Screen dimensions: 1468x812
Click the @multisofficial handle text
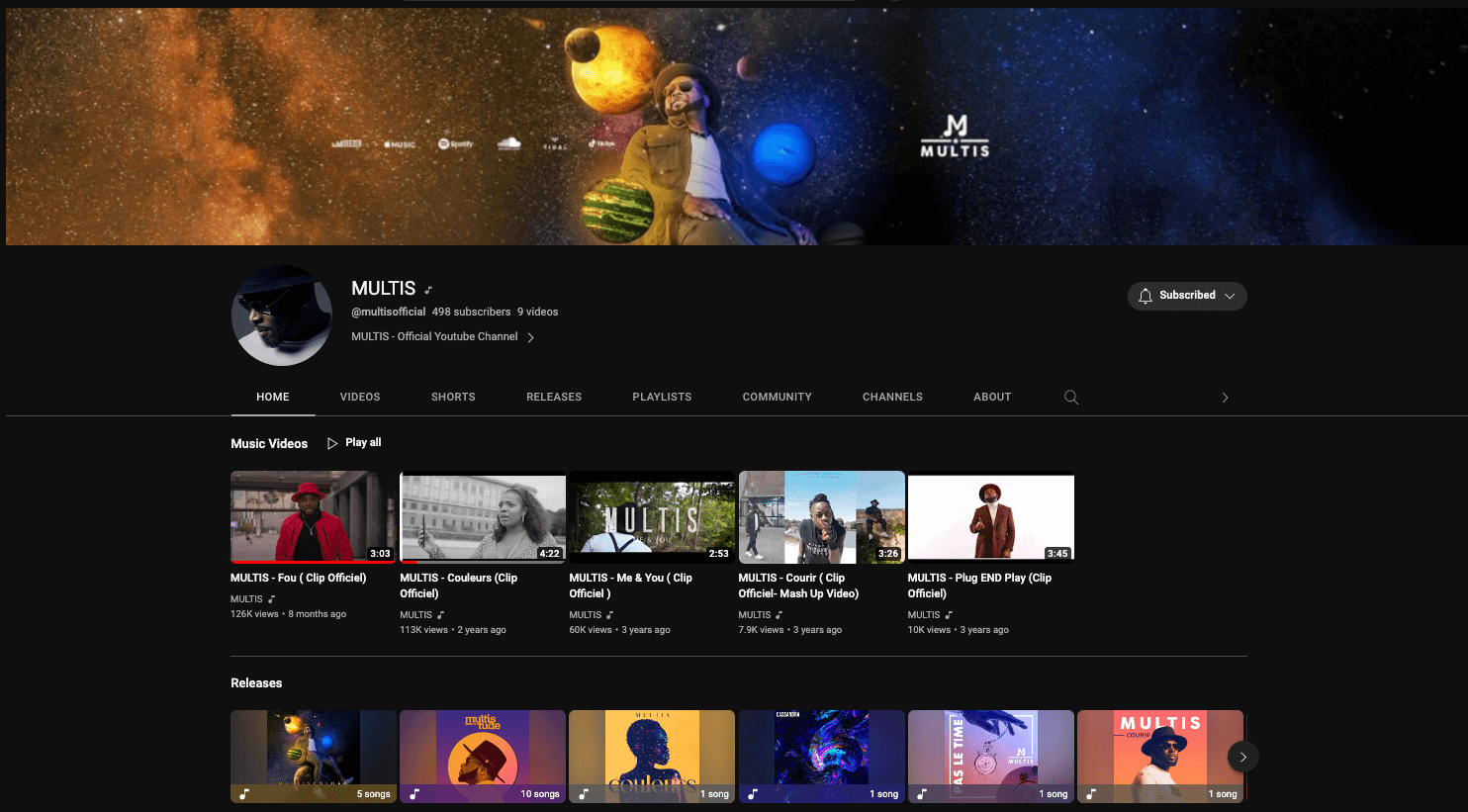click(x=388, y=312)
